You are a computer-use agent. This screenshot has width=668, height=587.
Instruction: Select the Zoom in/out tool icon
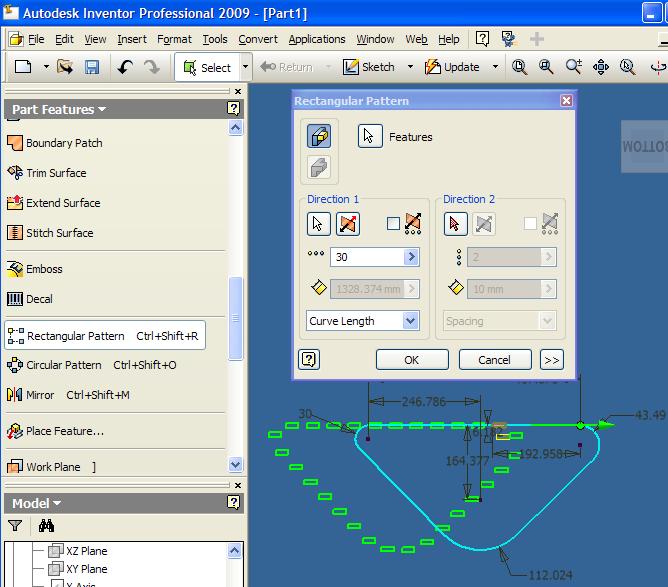tap(573, 67)
